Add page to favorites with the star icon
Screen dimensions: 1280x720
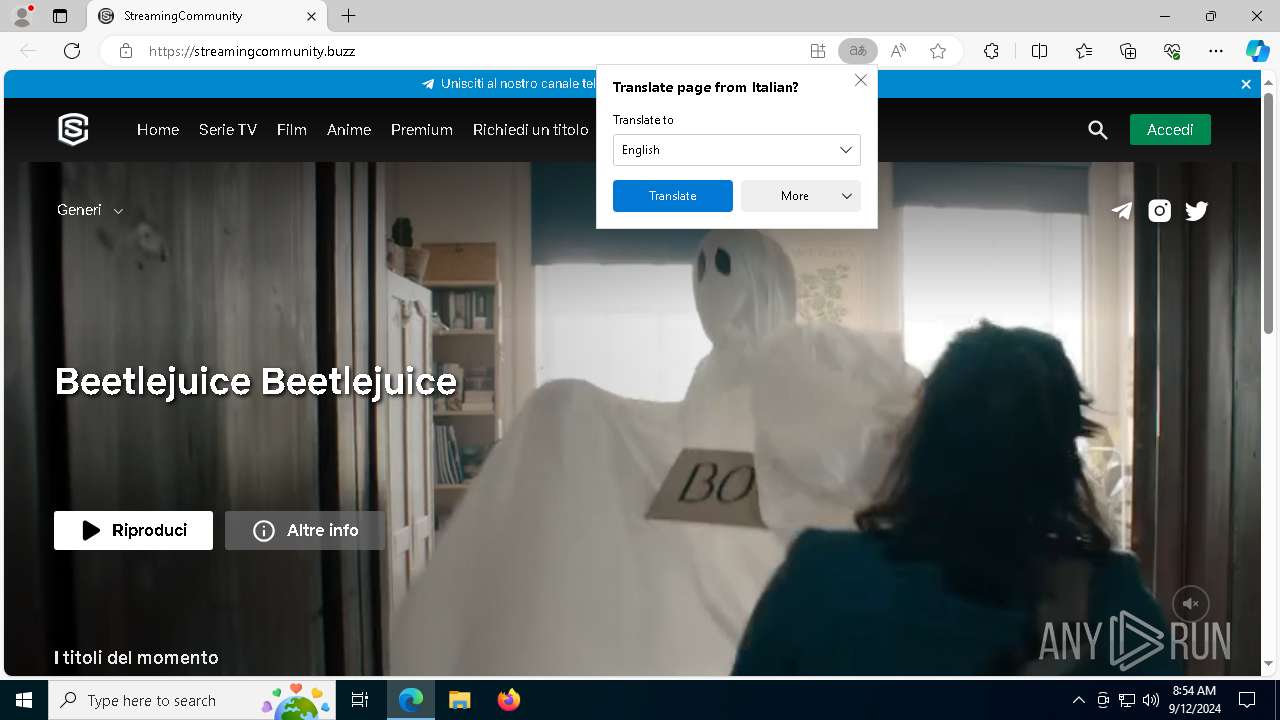tap(938, 51)
